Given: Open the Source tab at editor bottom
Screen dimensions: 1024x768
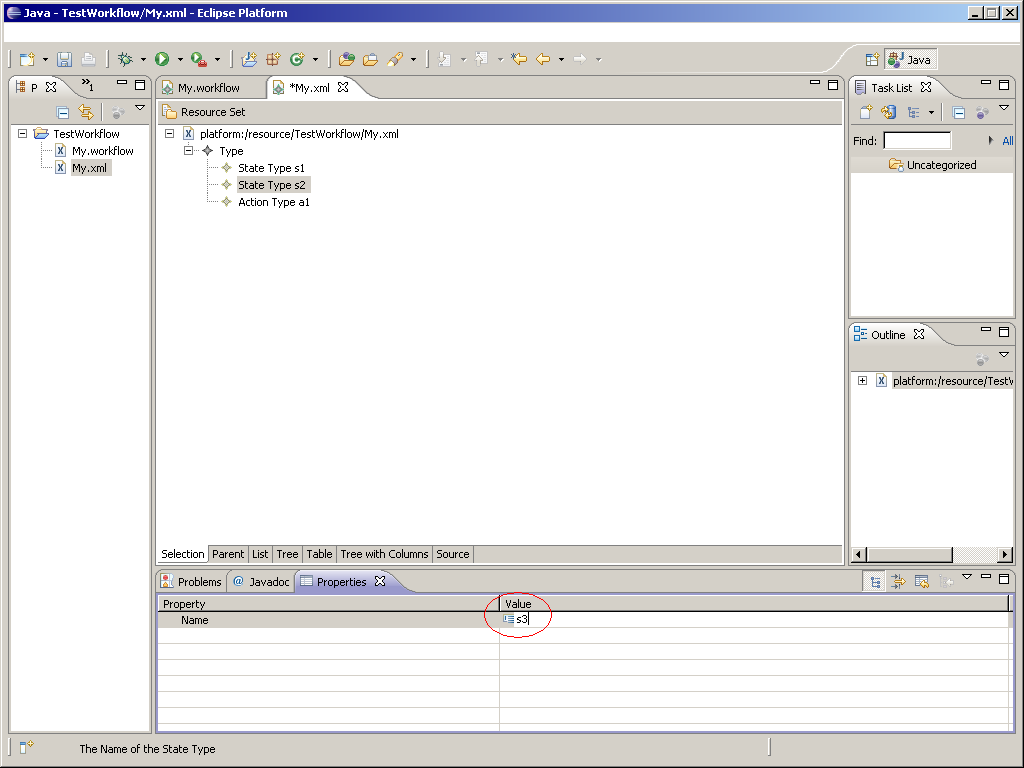Looking at the screenshot, I should tap(452, 554).
